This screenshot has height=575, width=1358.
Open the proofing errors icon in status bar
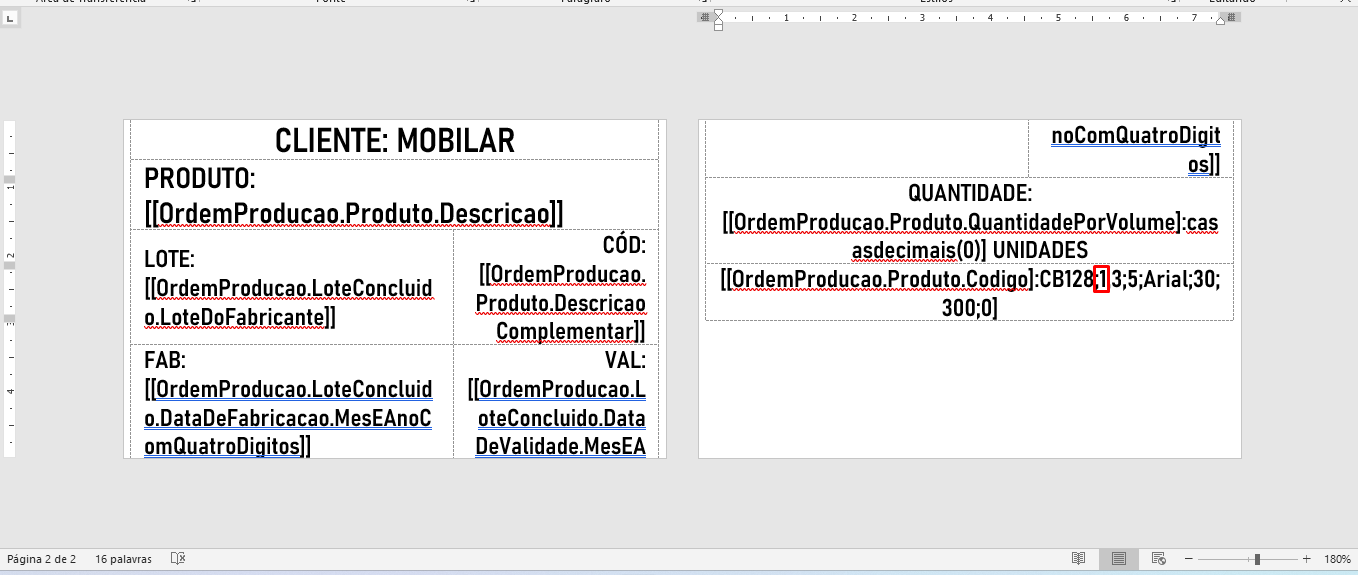point(178,559)
